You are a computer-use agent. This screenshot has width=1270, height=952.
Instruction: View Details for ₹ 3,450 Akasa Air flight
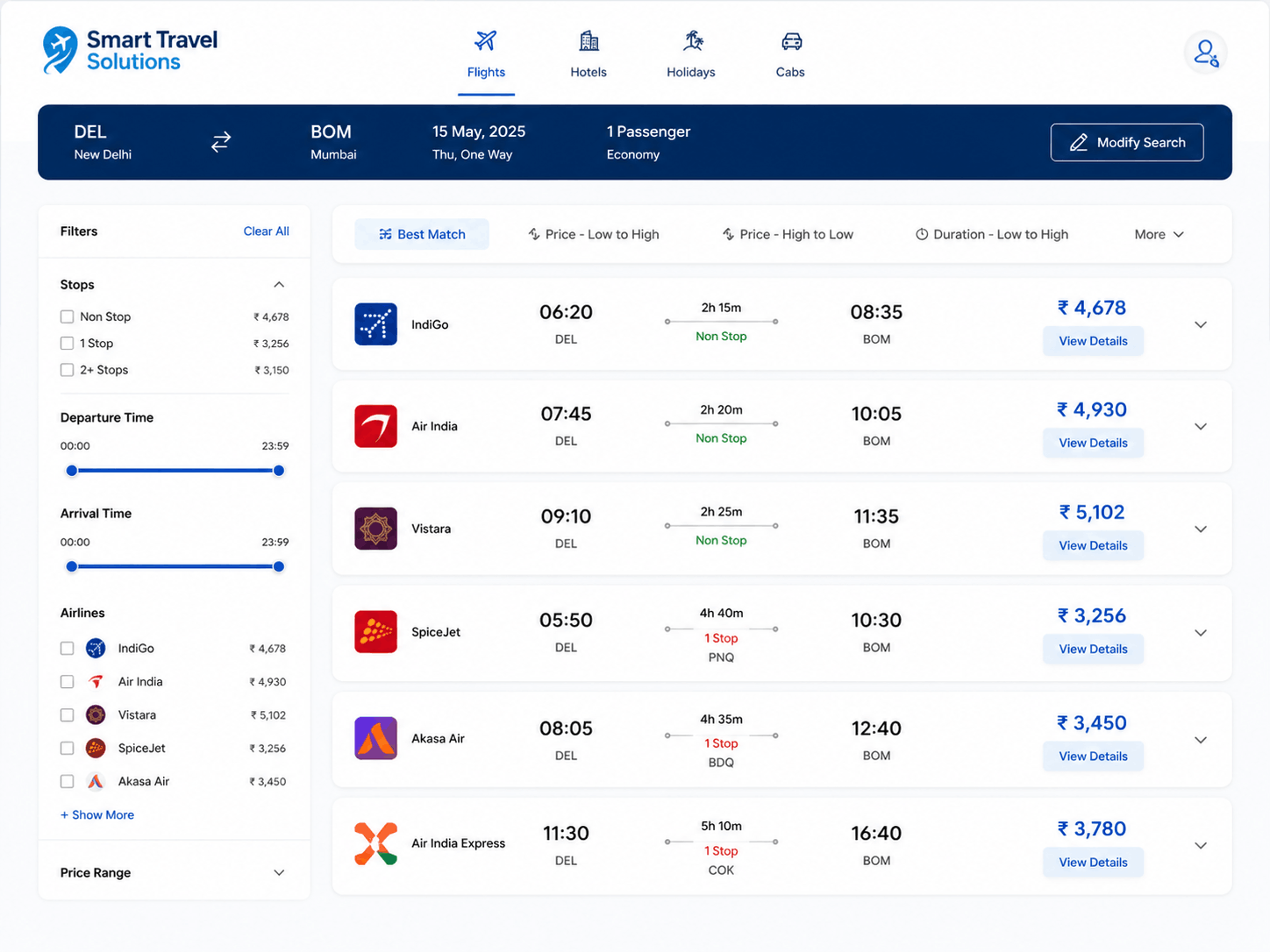[x=1093, y=757]
